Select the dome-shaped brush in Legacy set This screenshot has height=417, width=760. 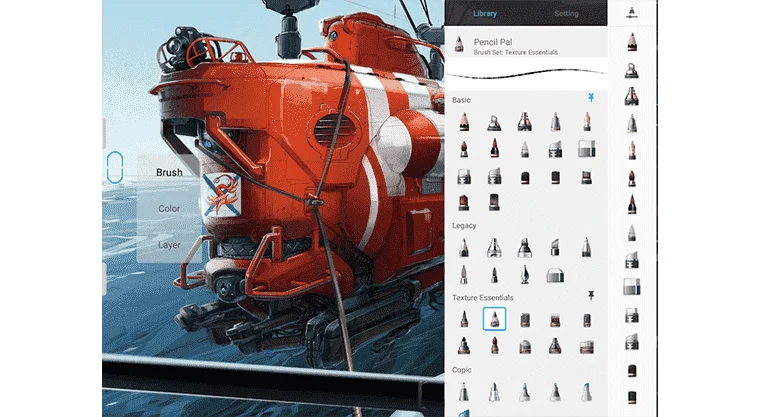tap(555, 275)
